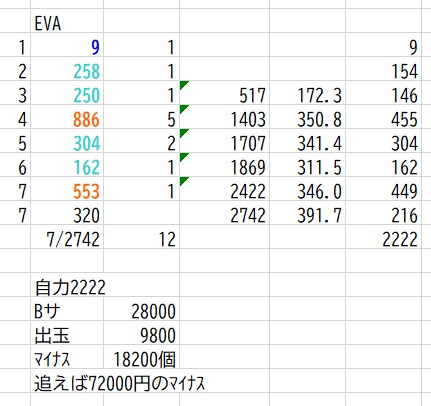Select the 出玉 label cell

(x=67, y=335)
